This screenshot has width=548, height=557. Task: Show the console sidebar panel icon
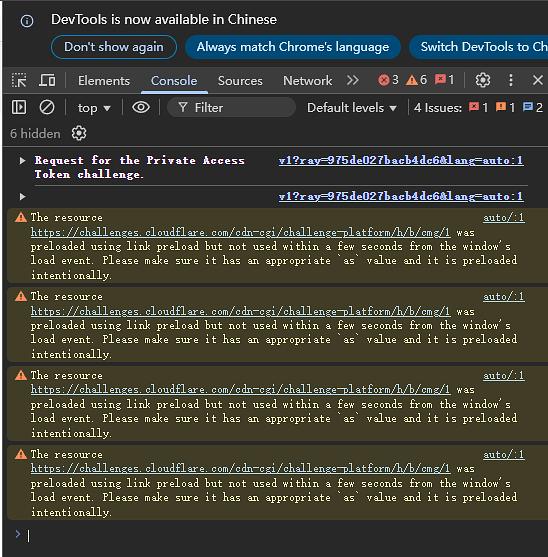[x=19, y=107]
